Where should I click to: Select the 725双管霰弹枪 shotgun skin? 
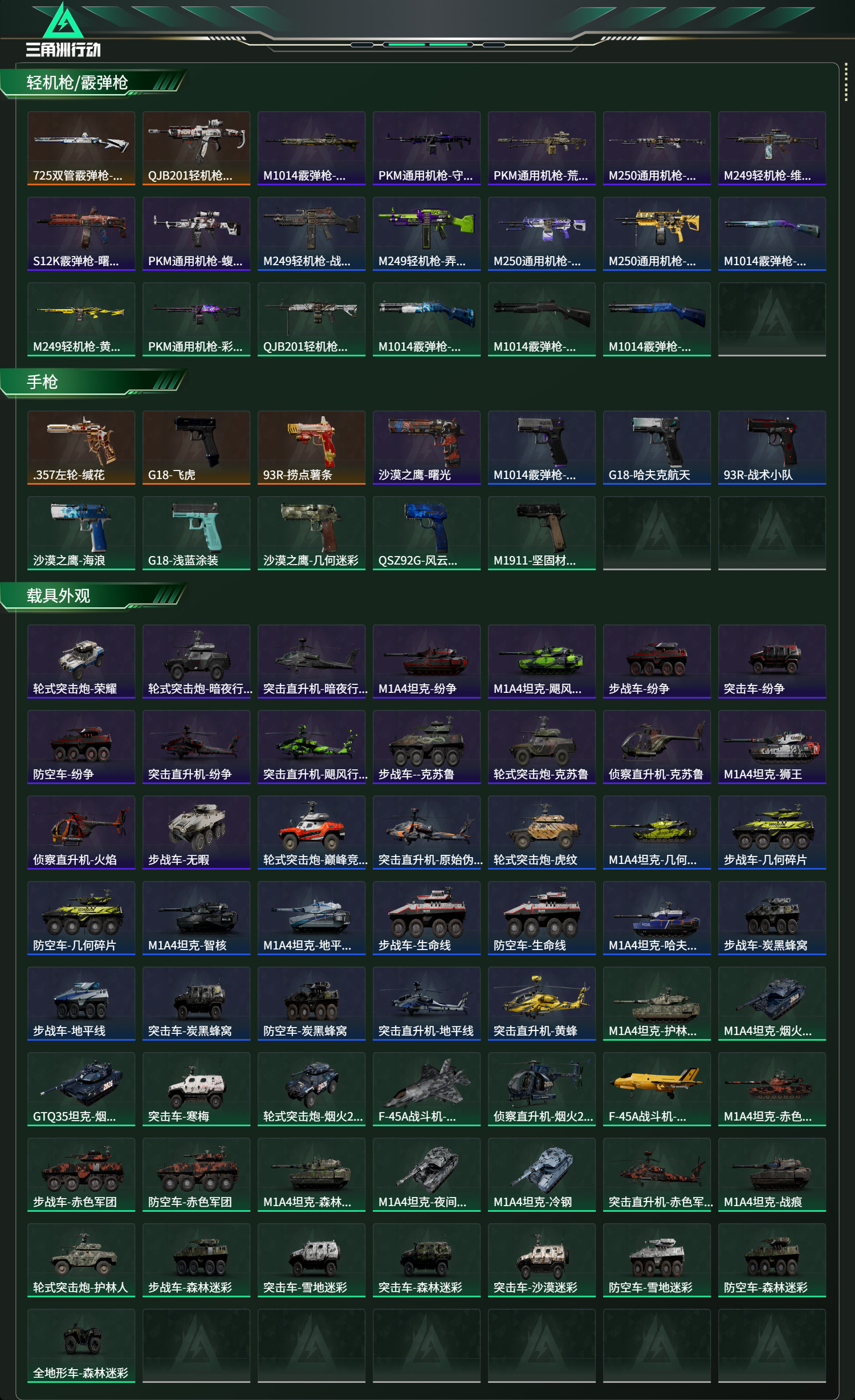pos(82,148)
